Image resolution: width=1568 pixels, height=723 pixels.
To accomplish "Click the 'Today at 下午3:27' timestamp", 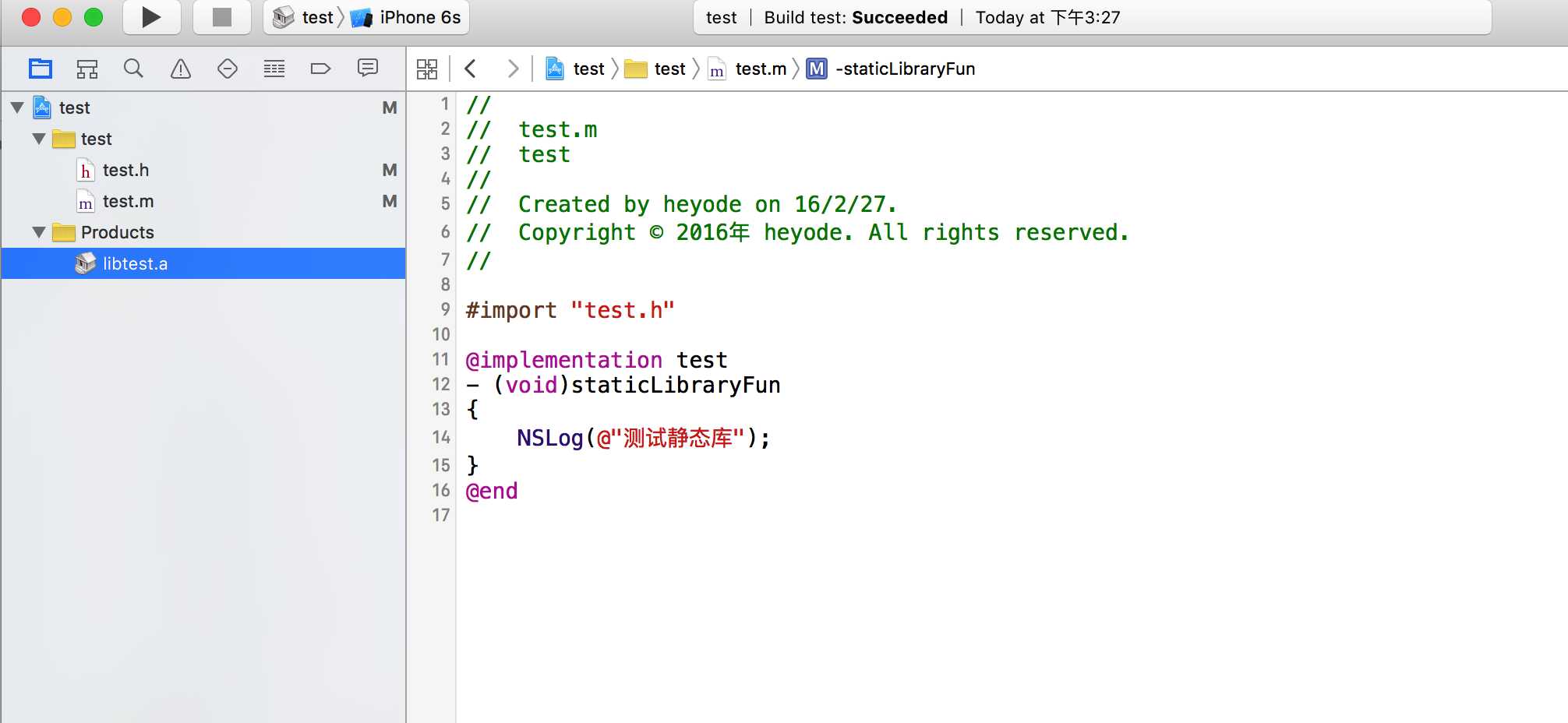I will click(1048, 17).
